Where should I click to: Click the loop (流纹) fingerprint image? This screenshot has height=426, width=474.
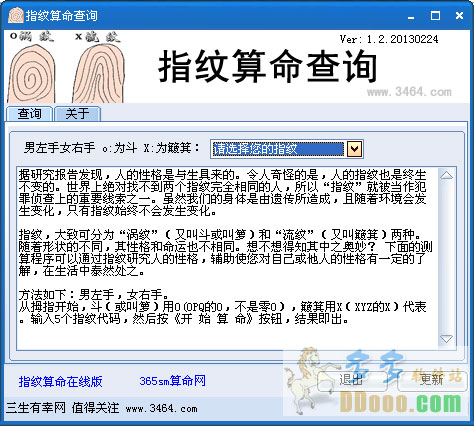98,73
